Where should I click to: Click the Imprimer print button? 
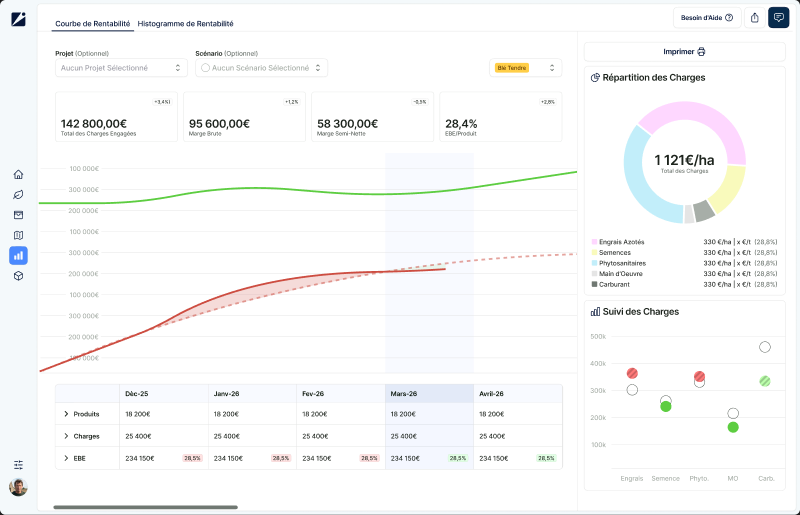pos(684,52)
